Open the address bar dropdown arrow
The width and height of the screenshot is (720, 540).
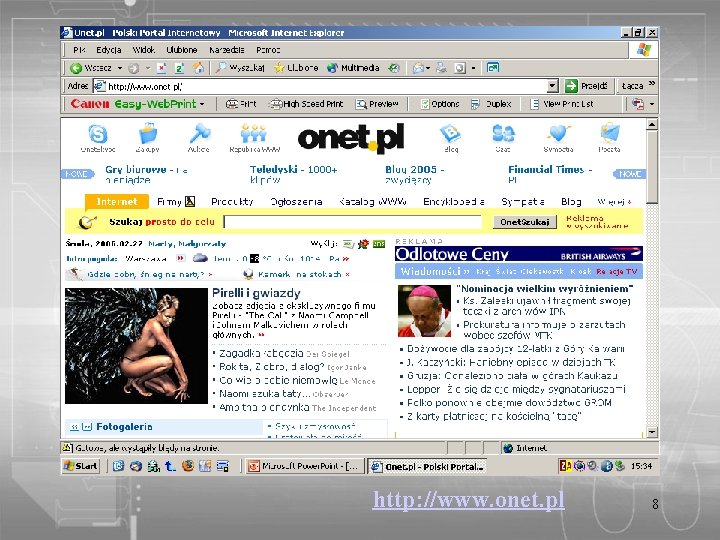tap(552, 86)
